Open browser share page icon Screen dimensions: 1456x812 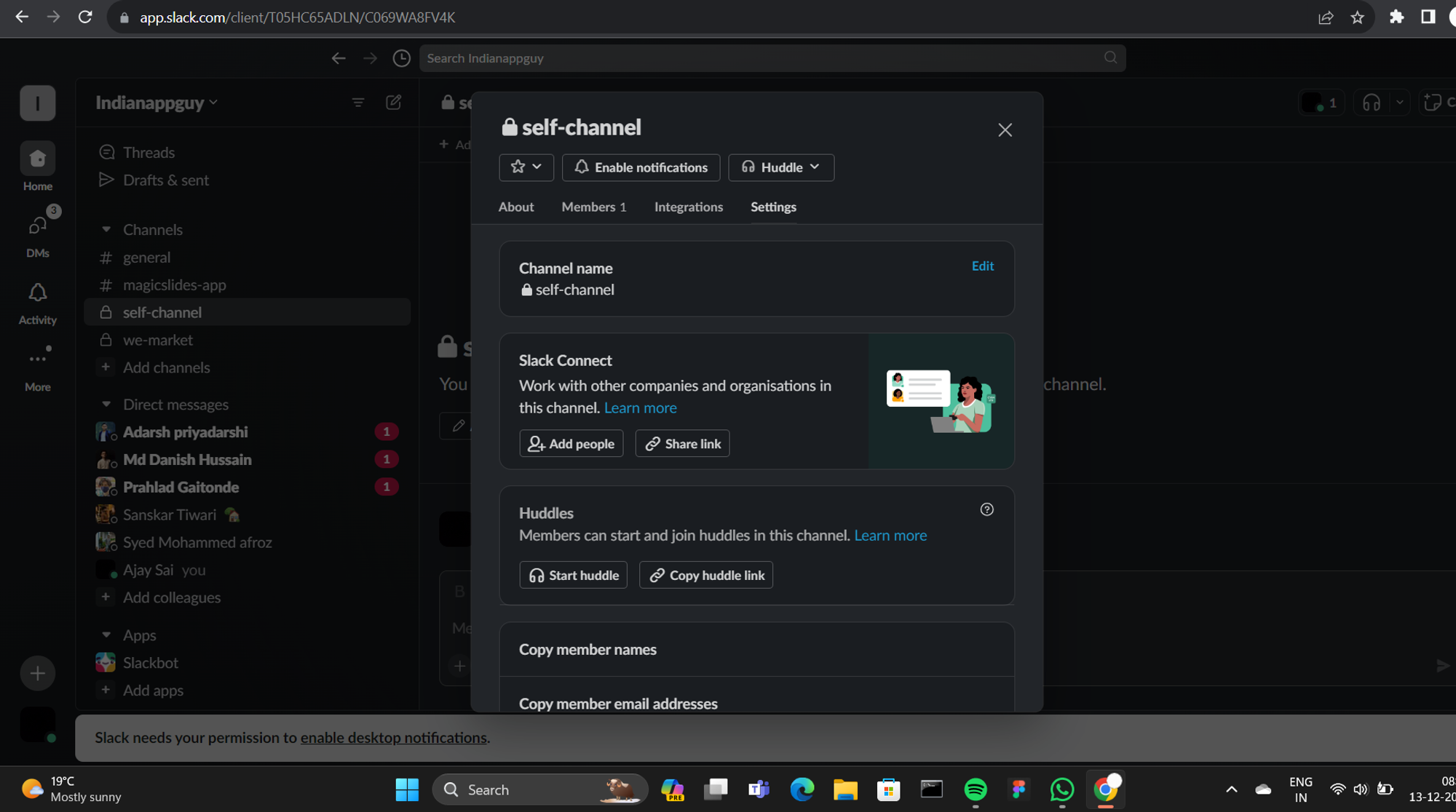click(1326, 17)
